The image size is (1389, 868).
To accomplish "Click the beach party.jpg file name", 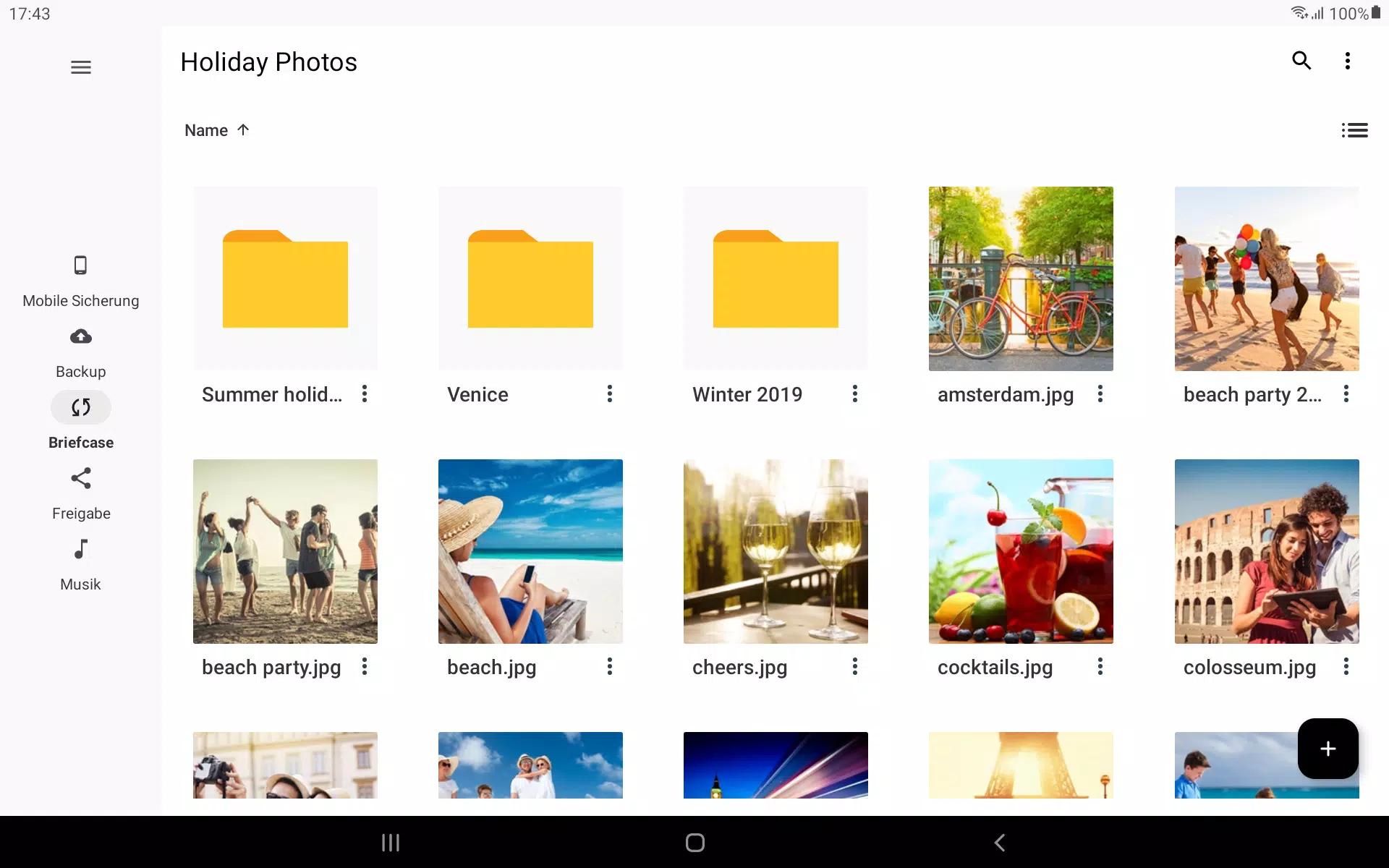I will point(271,667).
